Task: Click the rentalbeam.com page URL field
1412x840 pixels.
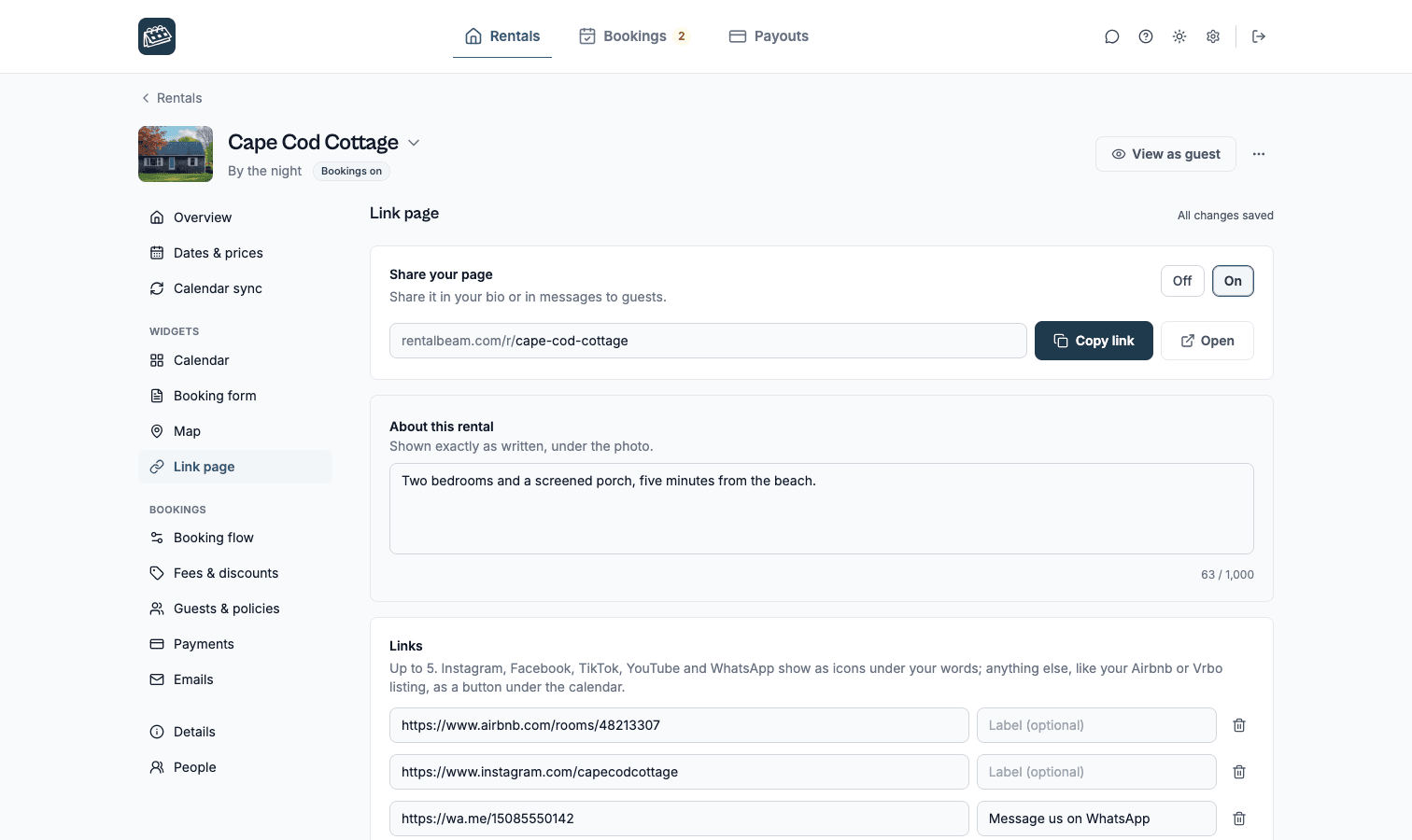Action: [x=708, y=341]
